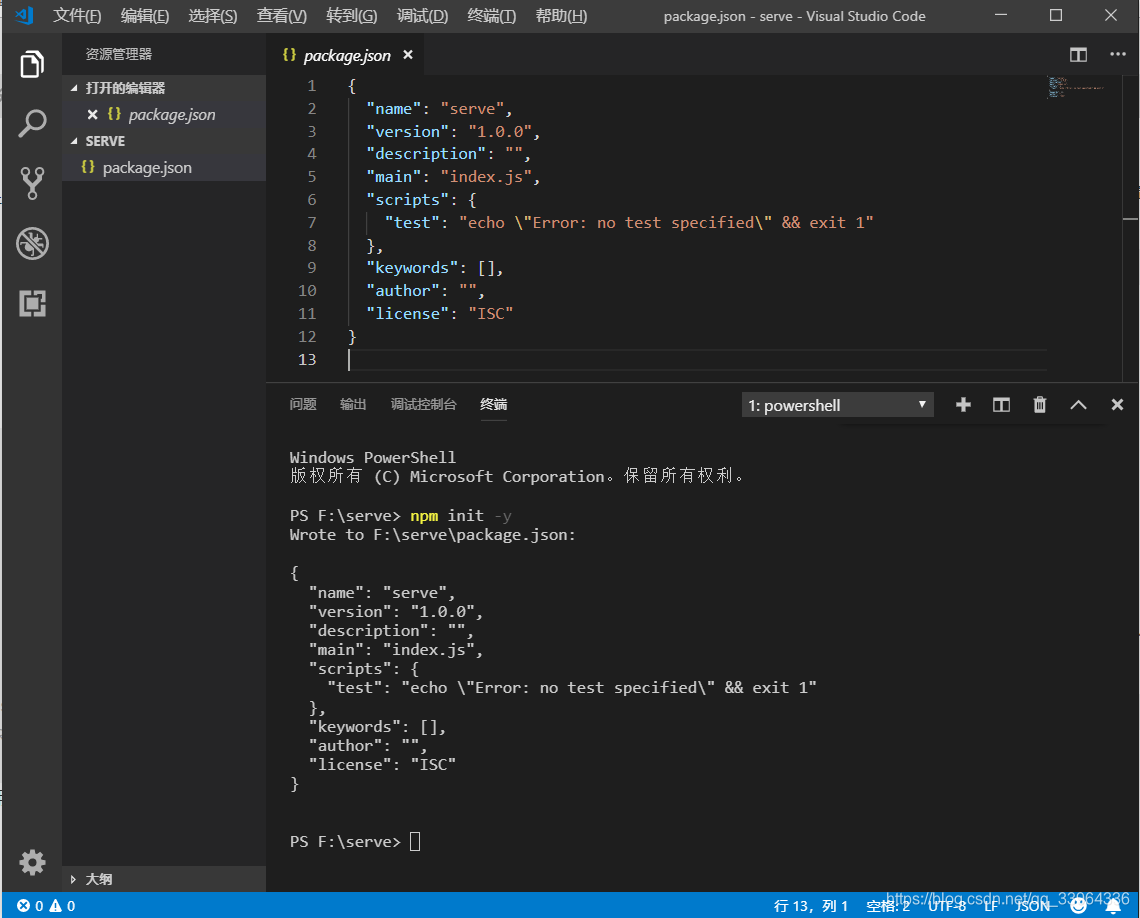This screenshot has height=918, width=1140.
Task: Click the warnings count in status bar
Action: [63, 906]
